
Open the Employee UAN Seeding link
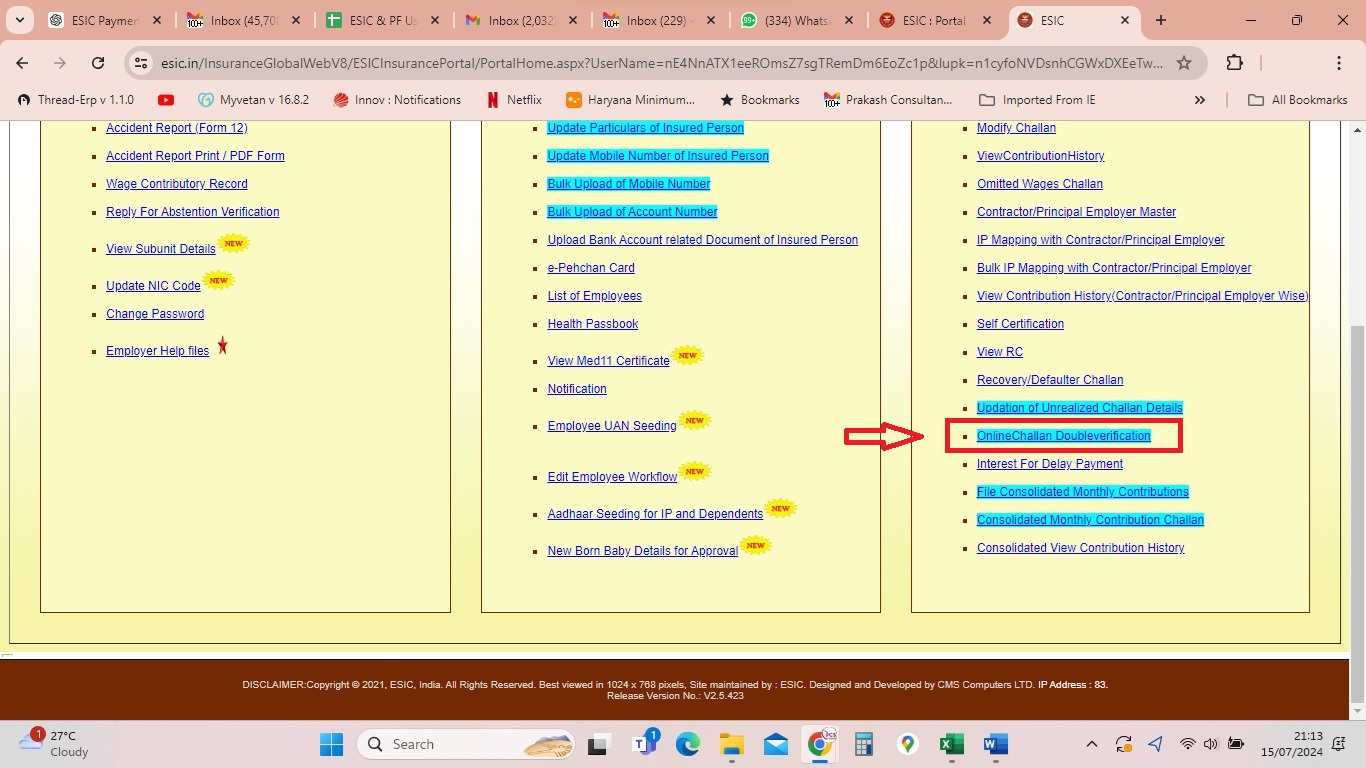pyautogui.click(x=611, y=426)
